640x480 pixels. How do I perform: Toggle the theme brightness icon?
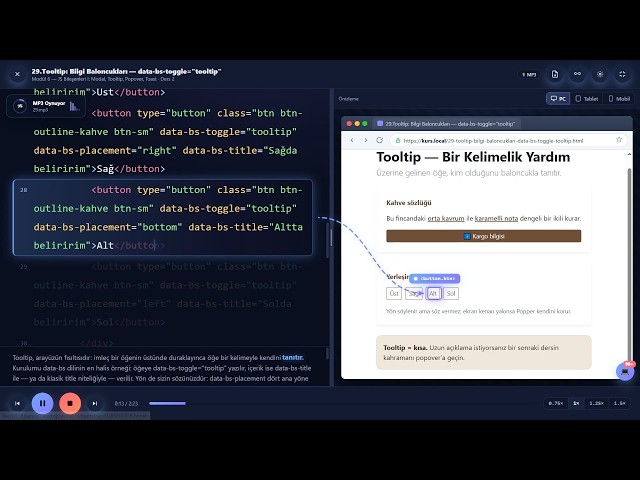click(x=600, y=74)
